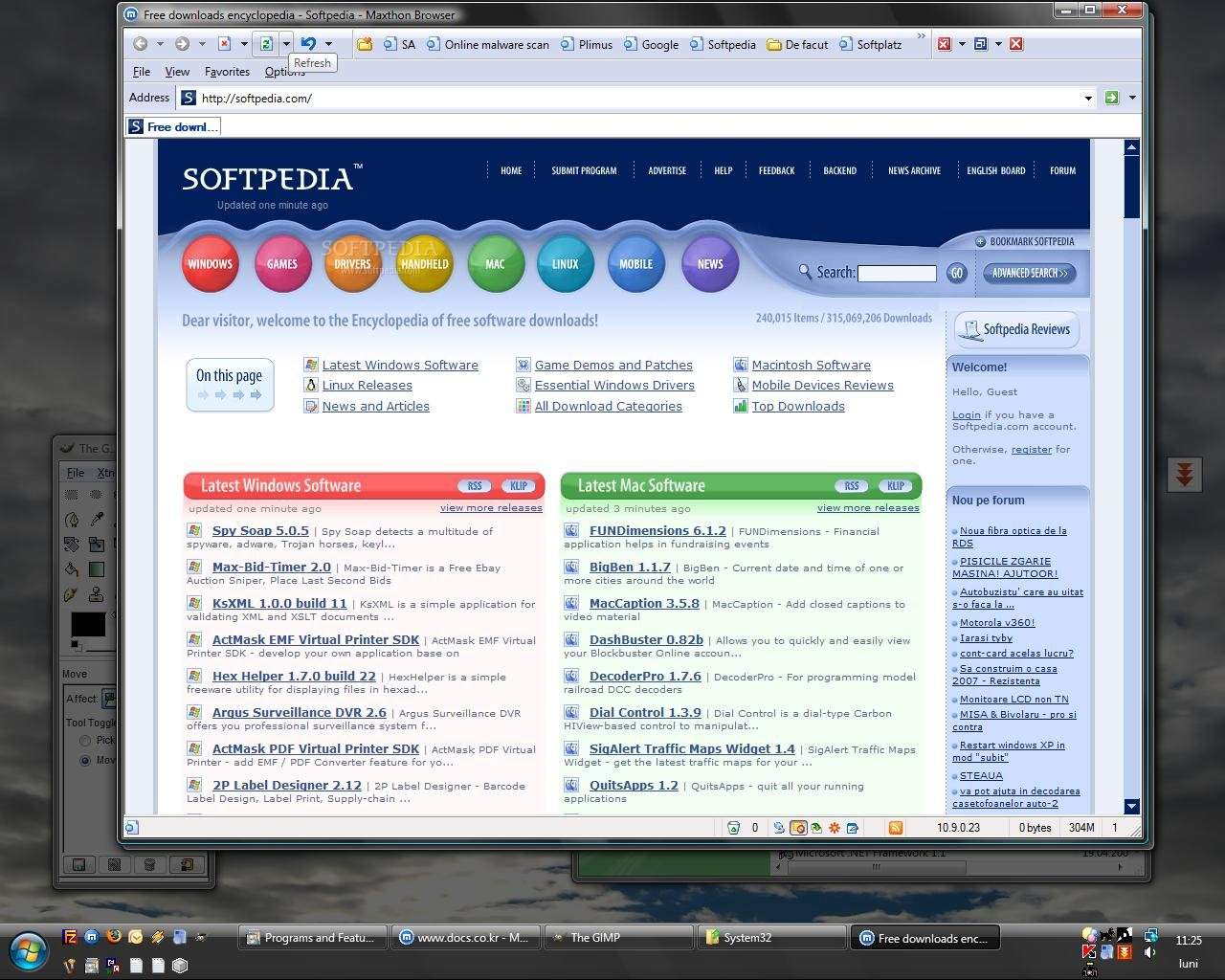Viewport: 1225px width, 980px height.
Task: Launch FileZilla from the quick launch bar
Action: point(70,937)
